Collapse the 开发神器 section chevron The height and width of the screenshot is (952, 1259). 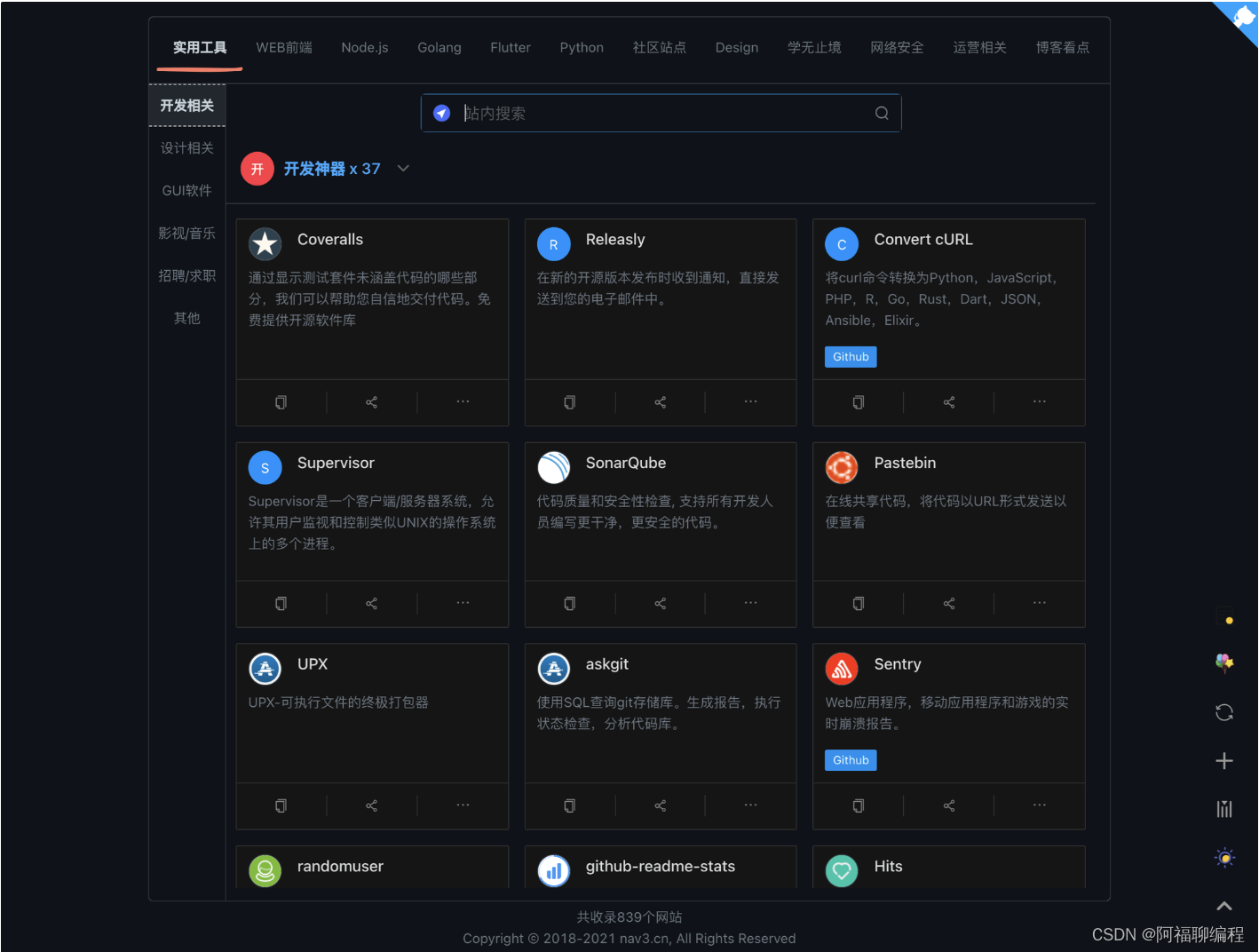pyautogui.click(x=403, y=168)
